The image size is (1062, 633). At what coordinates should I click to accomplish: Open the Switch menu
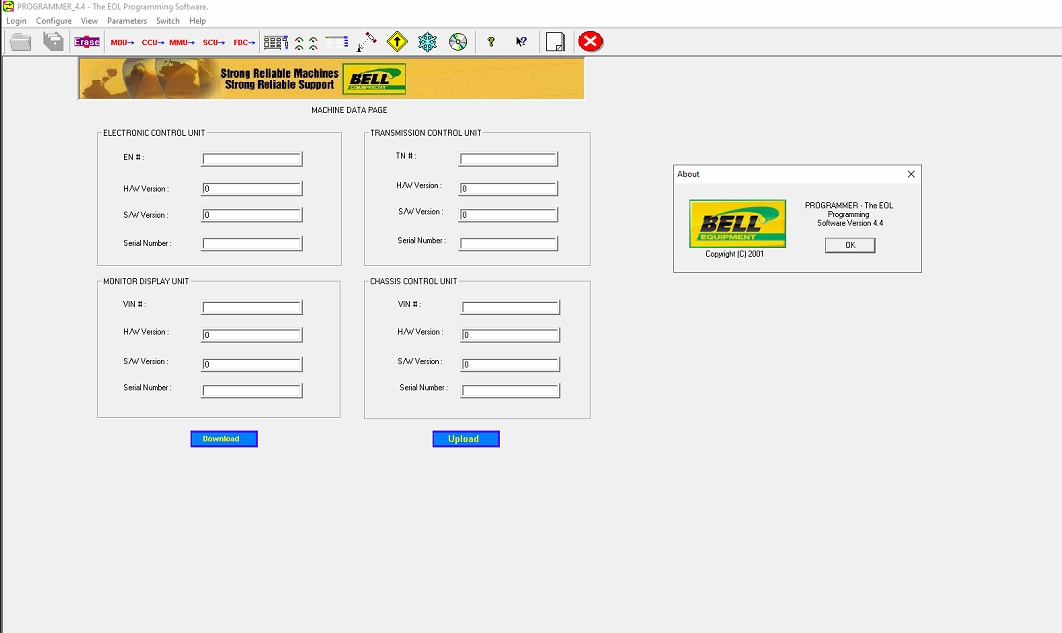click(x=167, y=20)
